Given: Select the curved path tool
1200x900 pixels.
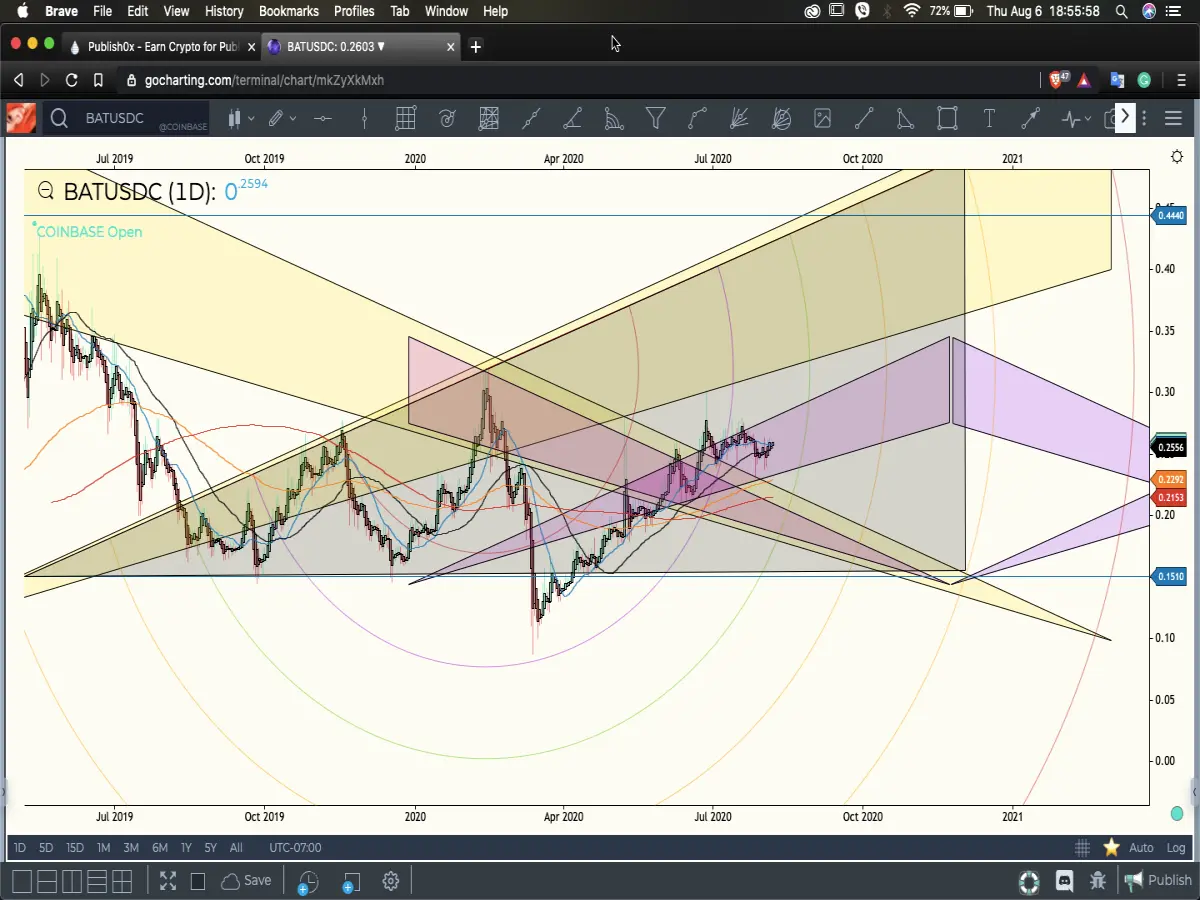Looking at the screenshot, I should pyautogui.click(x=697, y=119).
